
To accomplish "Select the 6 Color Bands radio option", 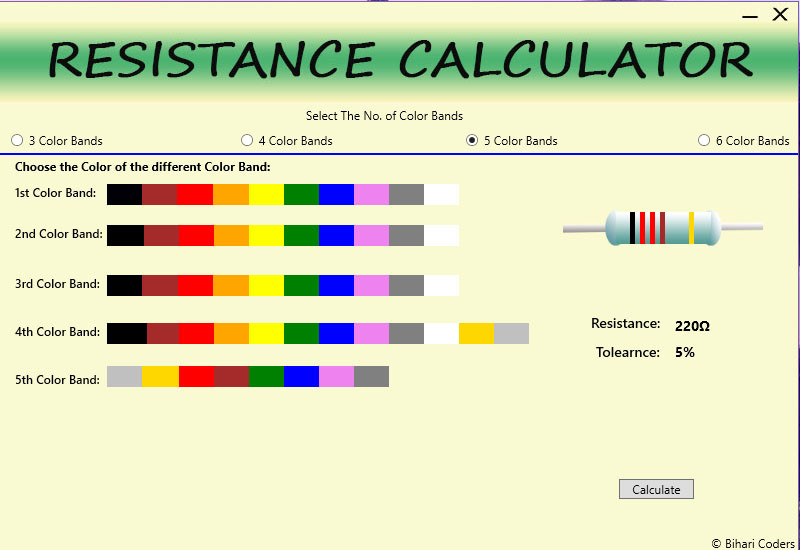I will click(x=743, y=140).
